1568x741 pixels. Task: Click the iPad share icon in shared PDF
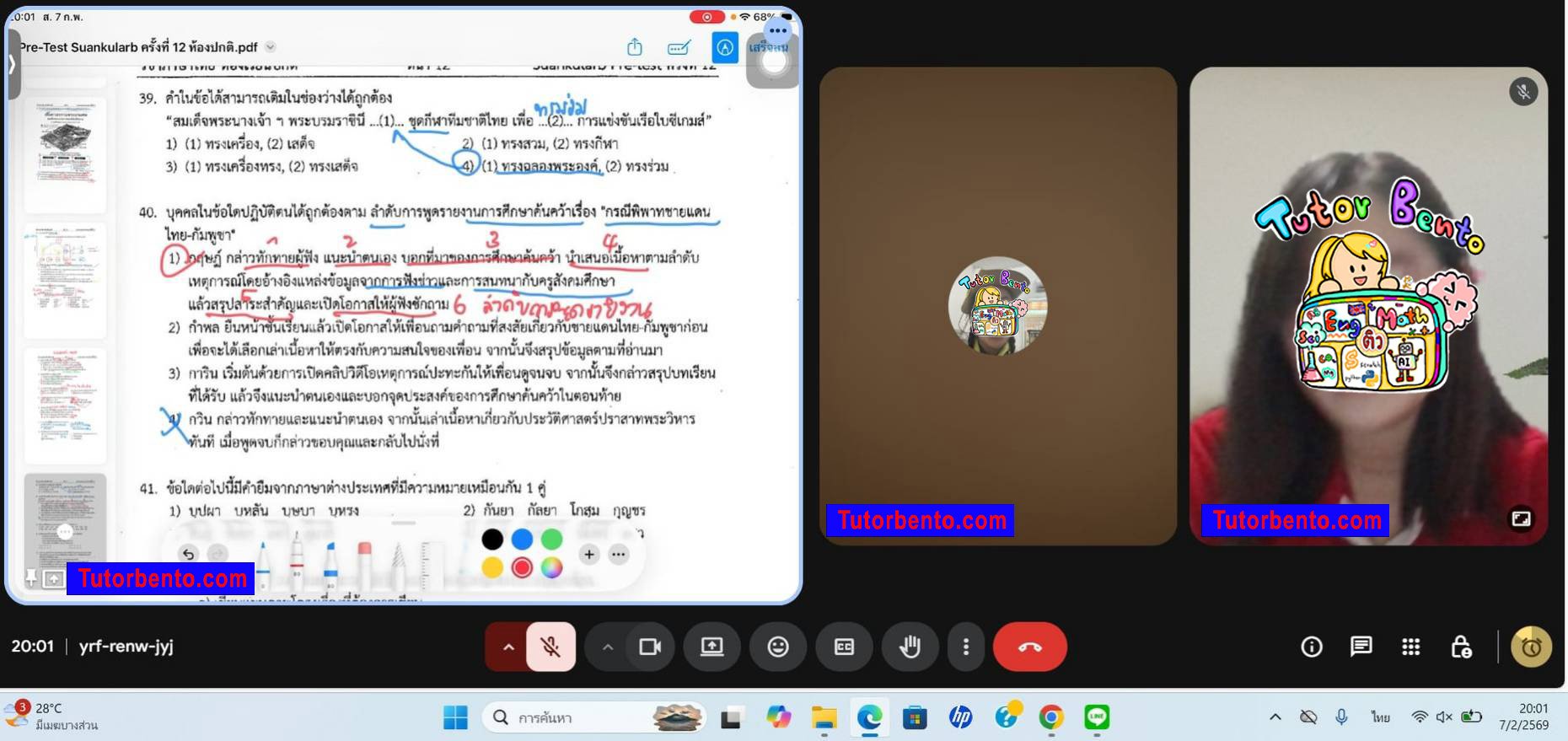[x=635, y=47]
